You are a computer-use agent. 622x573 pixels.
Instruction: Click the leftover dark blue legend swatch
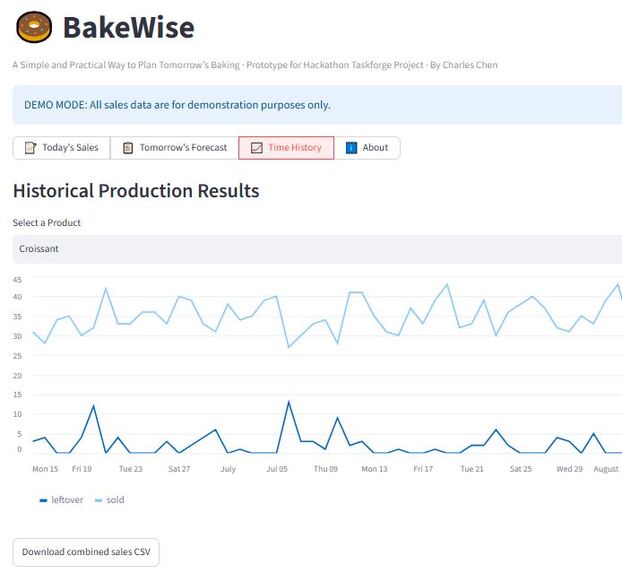point(43,500)
